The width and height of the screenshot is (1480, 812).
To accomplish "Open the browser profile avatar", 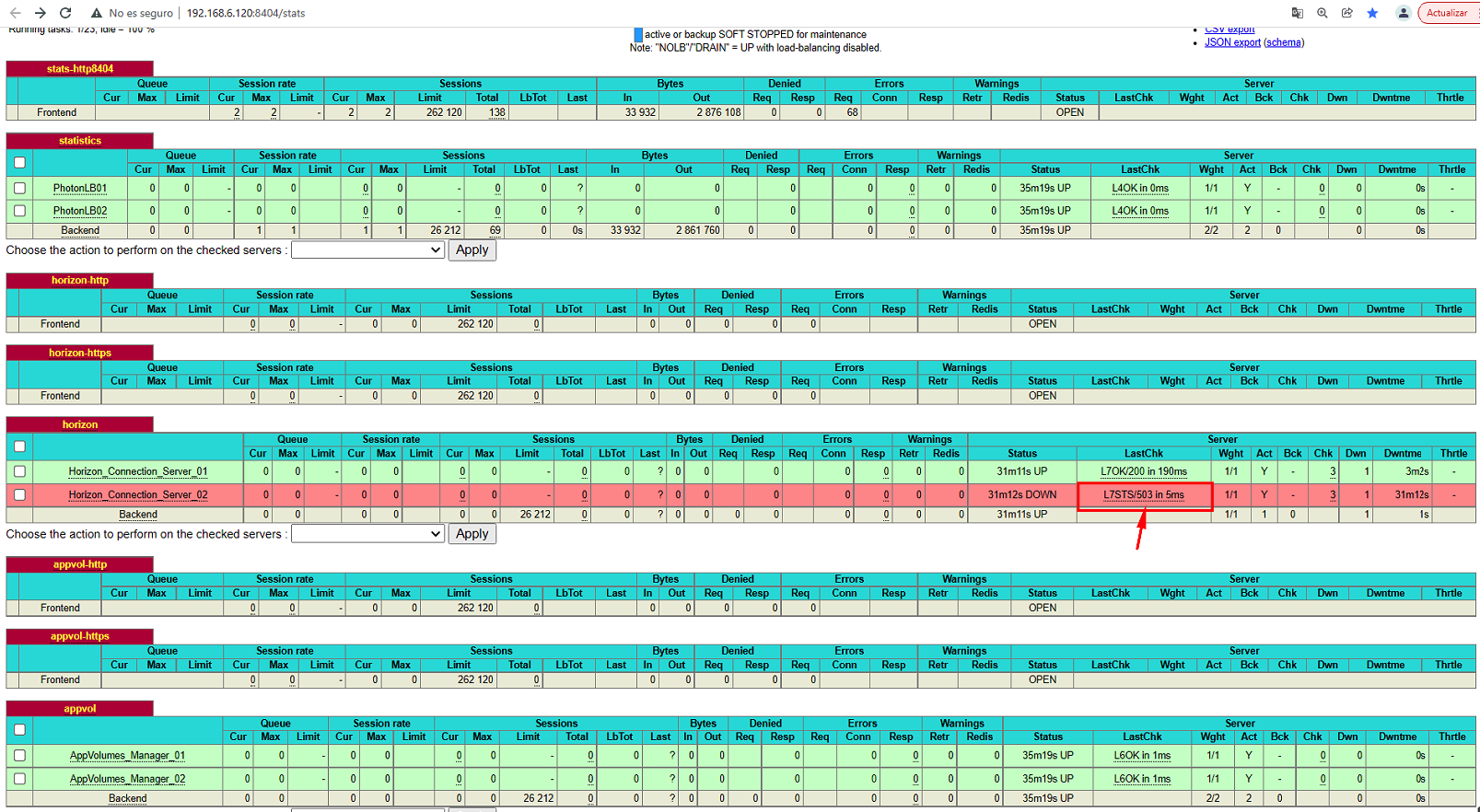I will coord(1403,13).
